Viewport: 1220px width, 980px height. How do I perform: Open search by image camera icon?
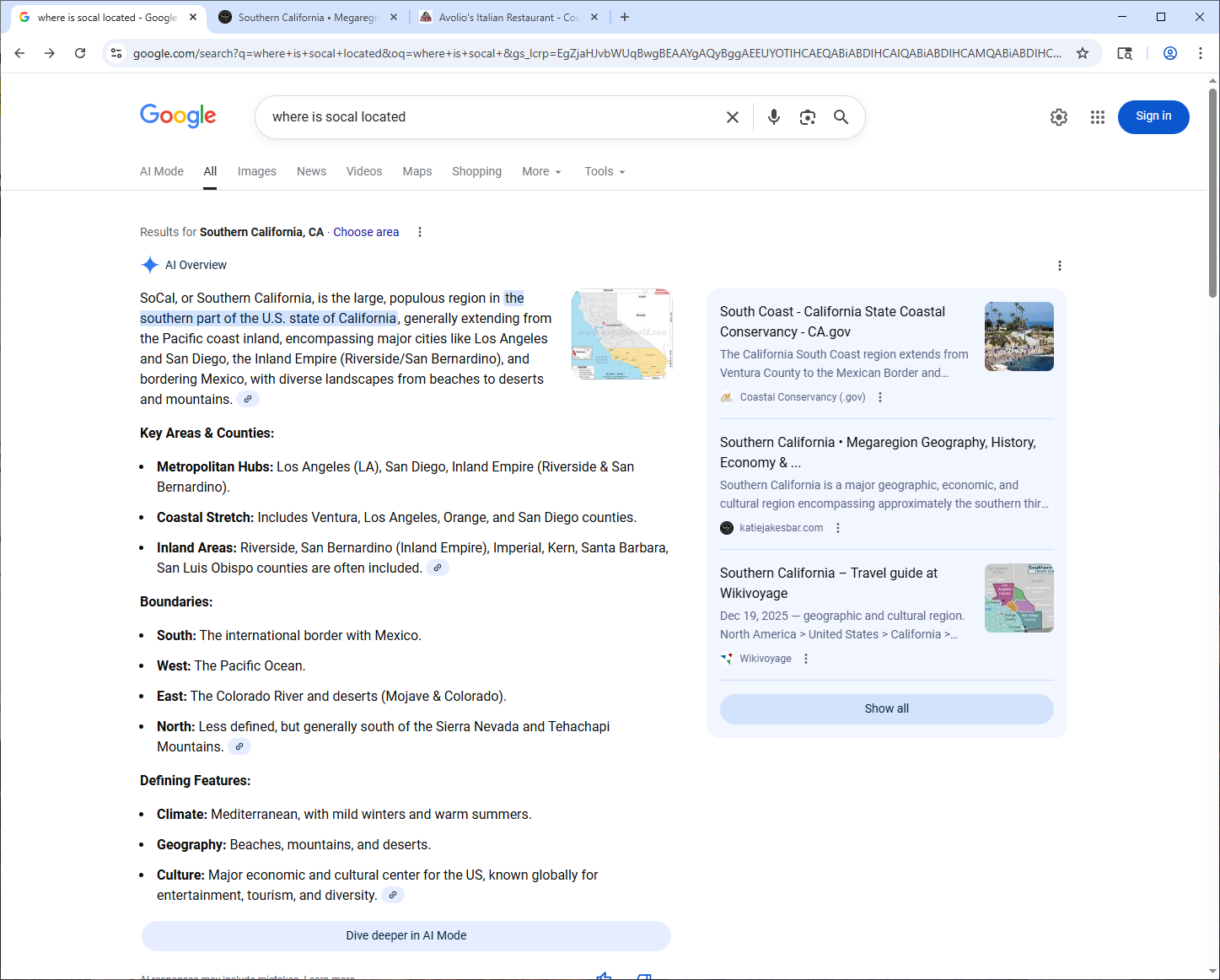[x=807, y=117]
